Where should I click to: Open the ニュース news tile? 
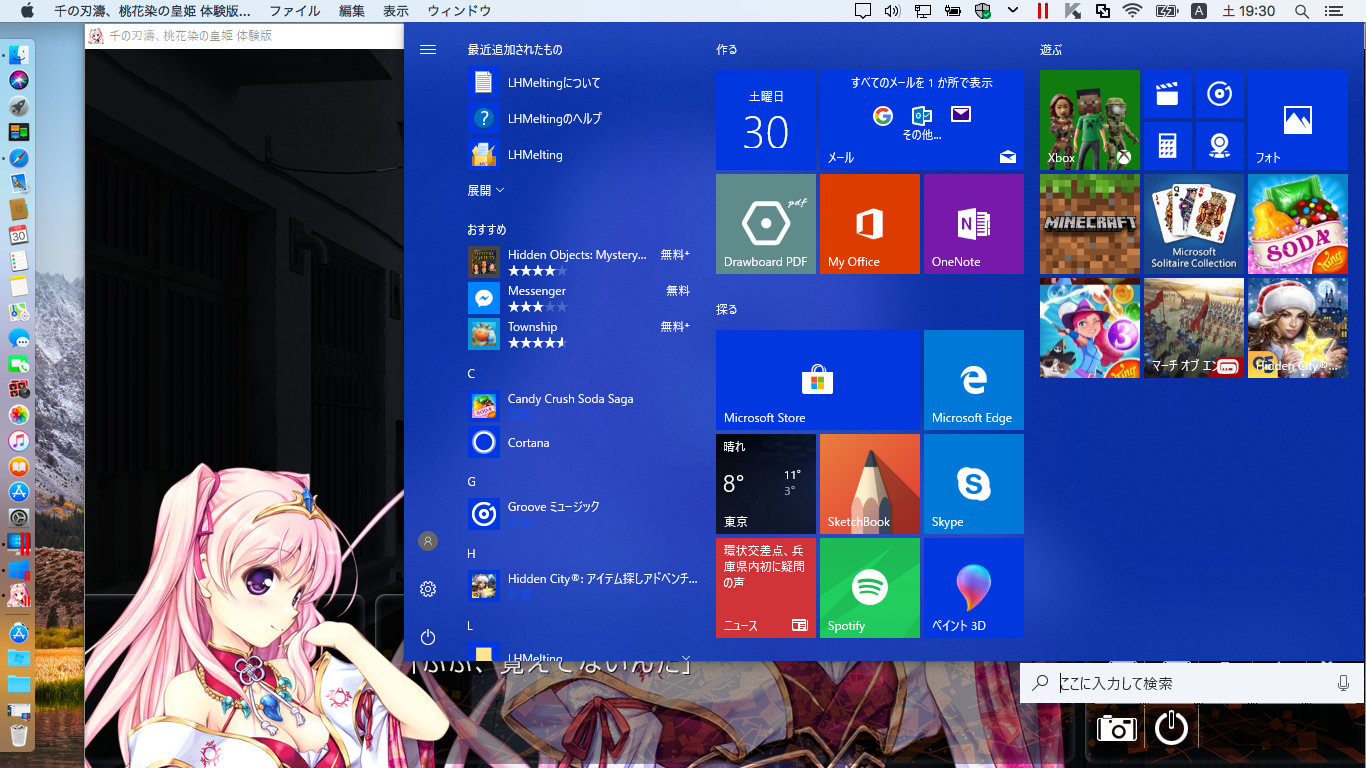[766, 588]
